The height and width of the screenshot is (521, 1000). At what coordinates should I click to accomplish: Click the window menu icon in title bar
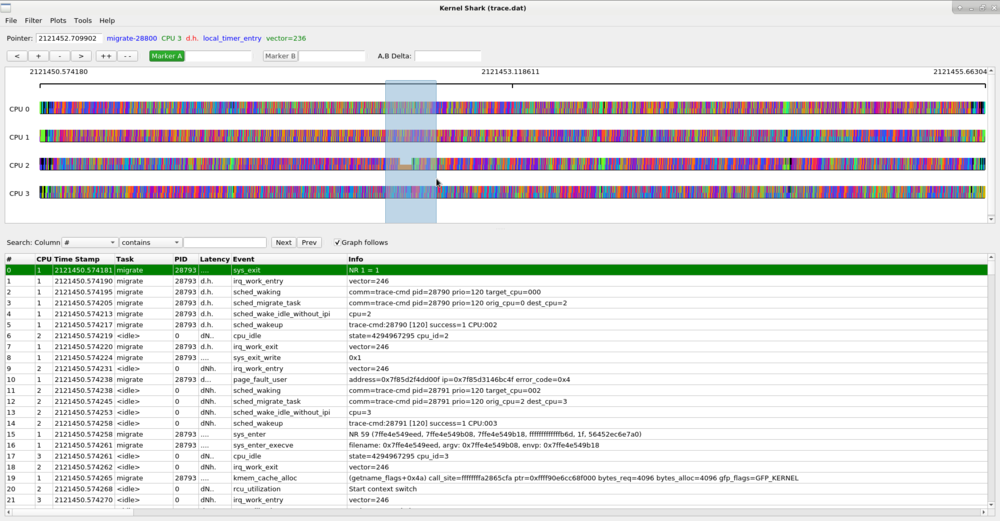[x=6, y=8]
